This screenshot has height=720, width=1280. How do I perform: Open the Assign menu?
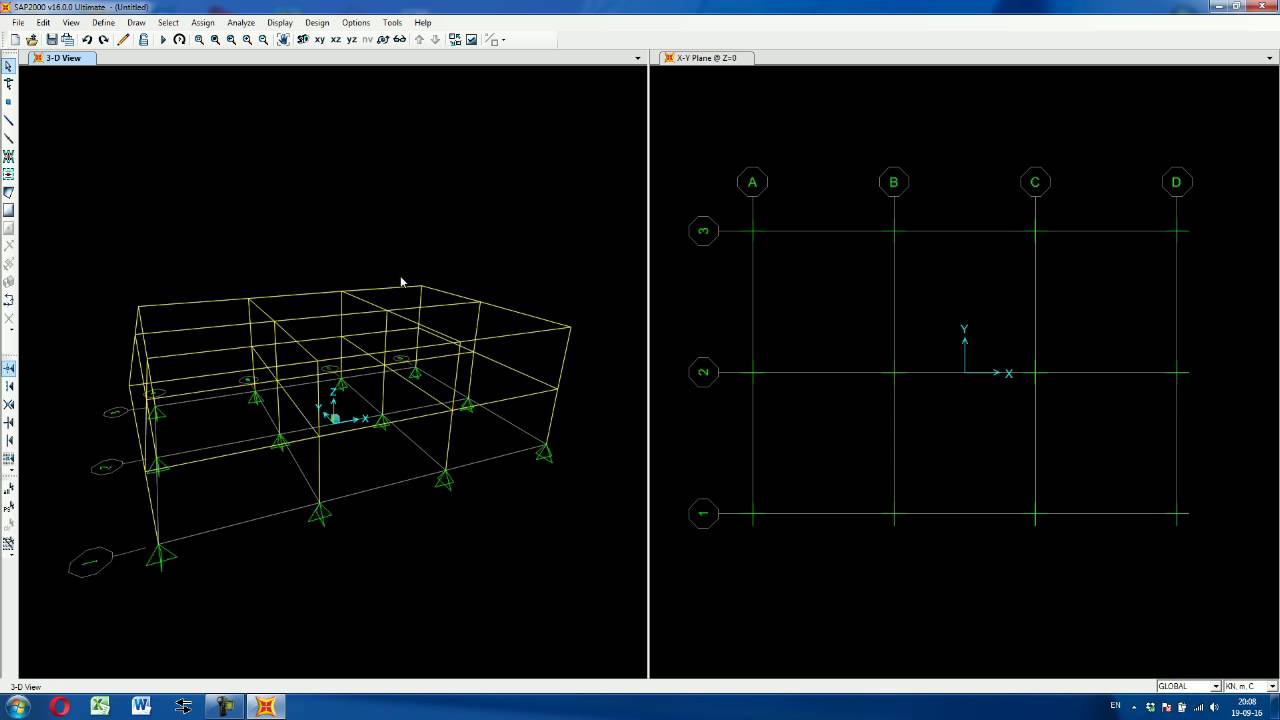tap(203, 22)
